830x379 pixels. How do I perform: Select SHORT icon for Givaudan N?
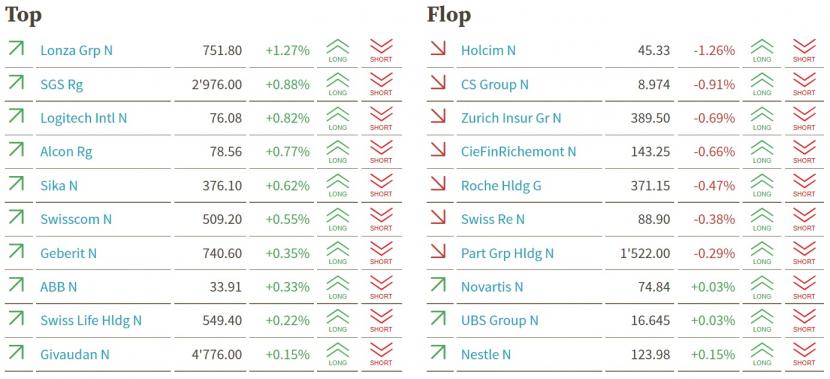click(381, 354)
